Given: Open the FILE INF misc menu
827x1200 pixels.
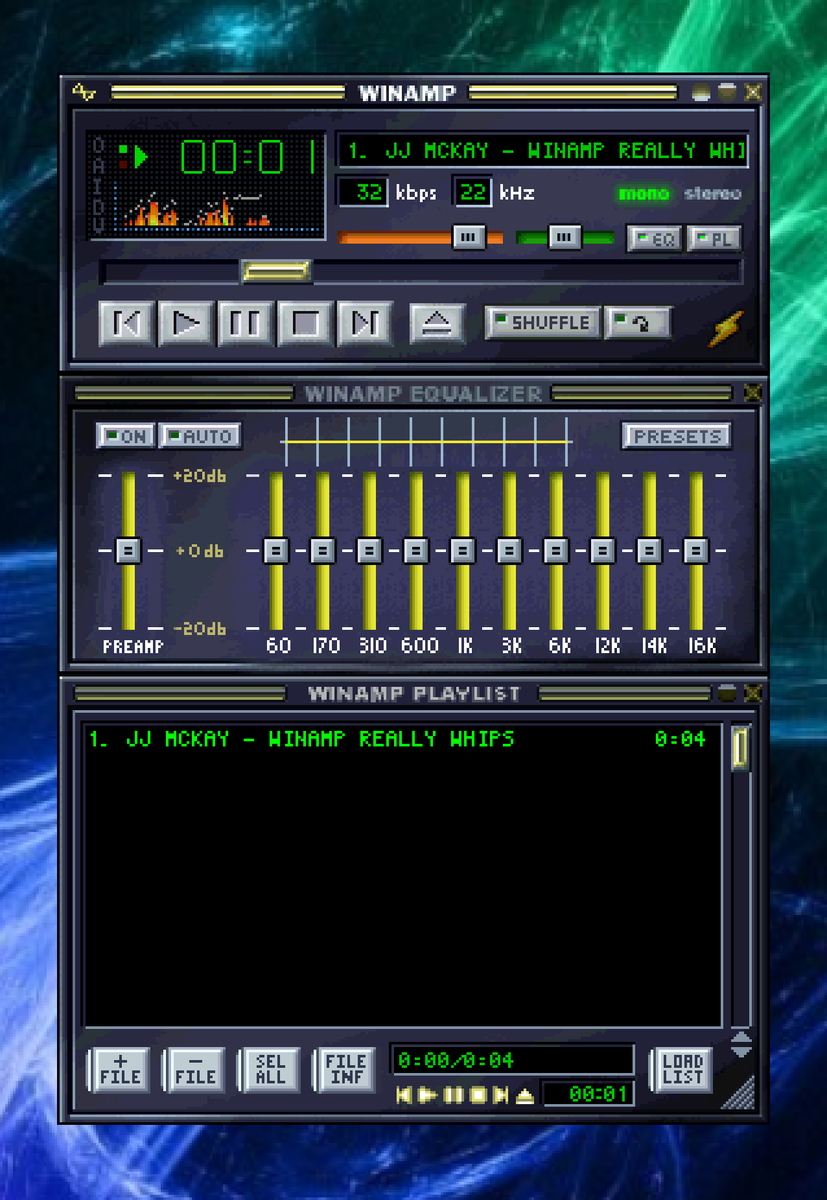Looking at the screenshot, I should [x=345, y=1069].
